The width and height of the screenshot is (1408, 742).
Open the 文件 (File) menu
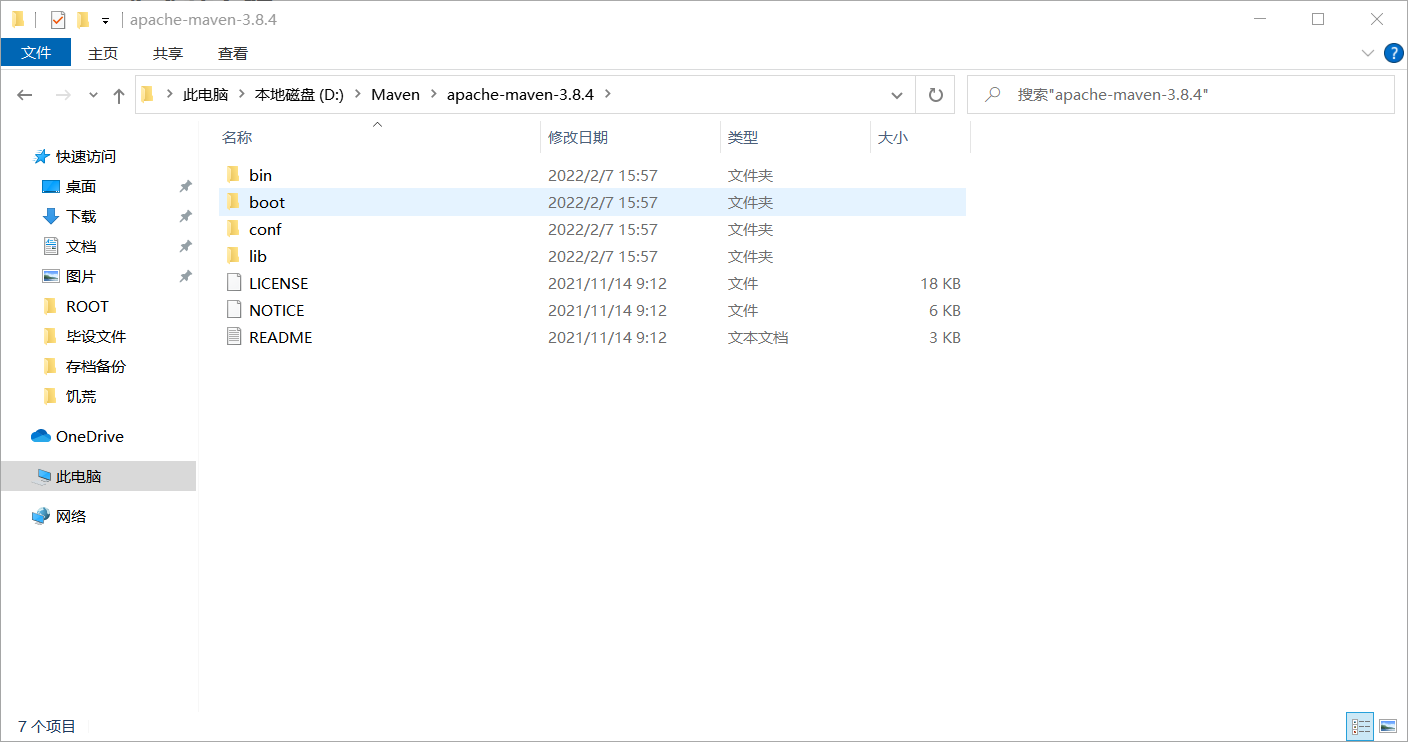pos(36,53)
